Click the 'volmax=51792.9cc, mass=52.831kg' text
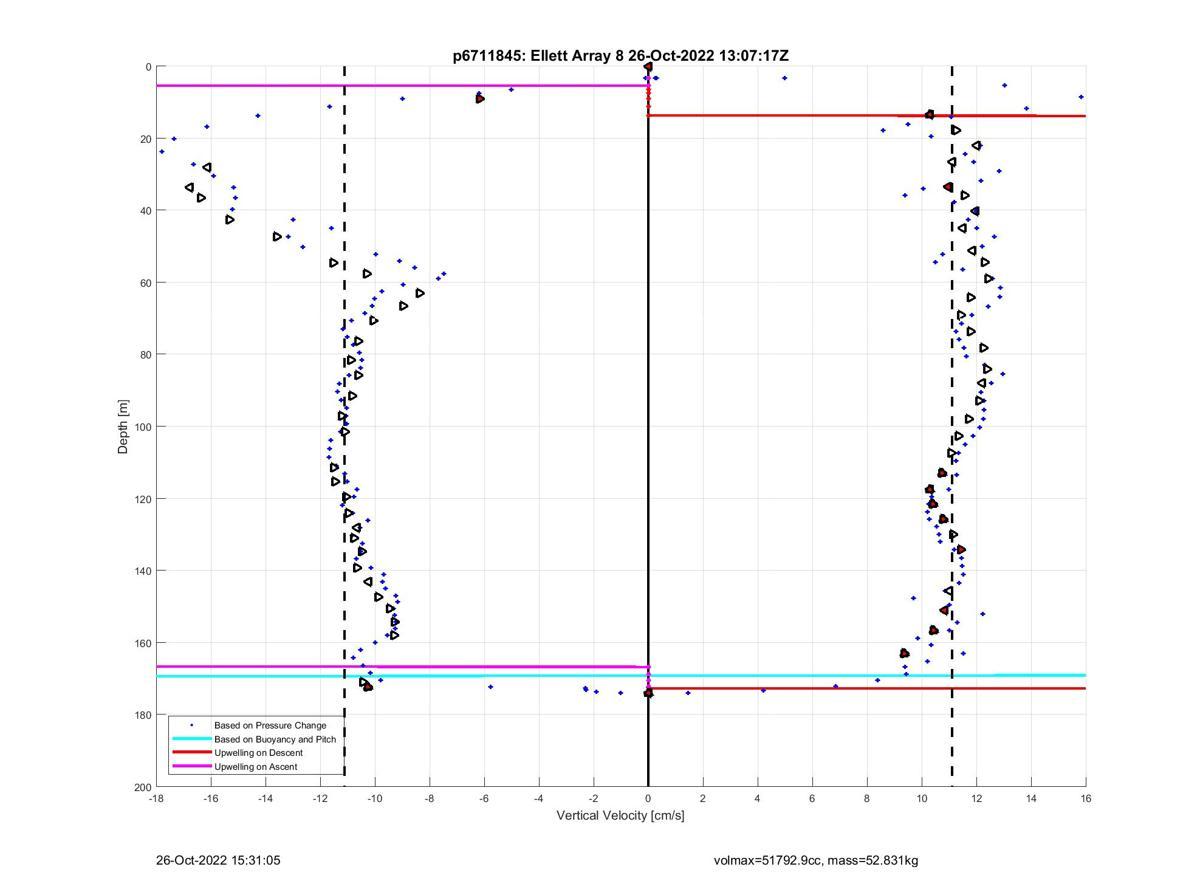Viewport: 1200px width, 885px height. (x=816, y=860)
